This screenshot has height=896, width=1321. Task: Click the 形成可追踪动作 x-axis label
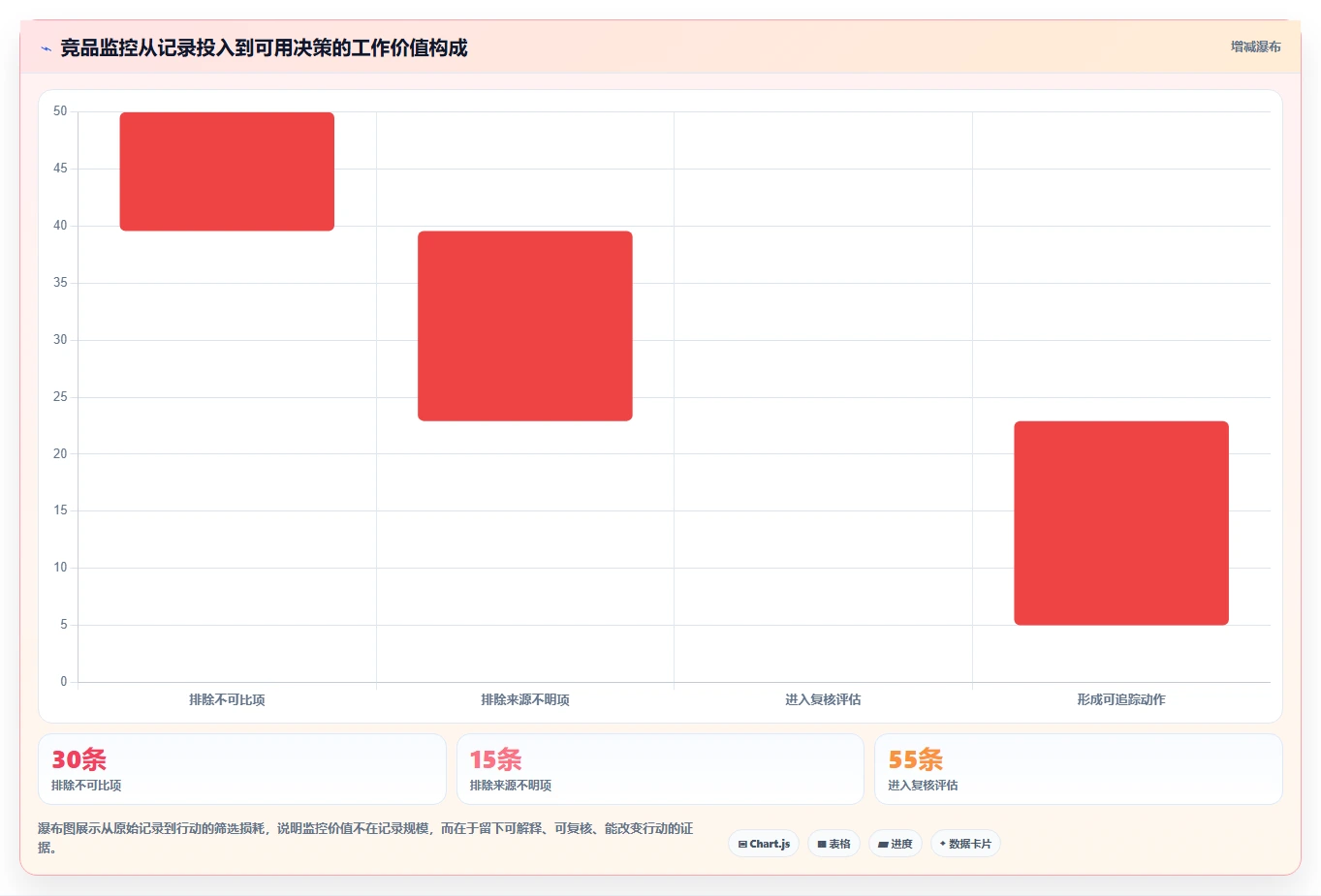coord(1121,699)
